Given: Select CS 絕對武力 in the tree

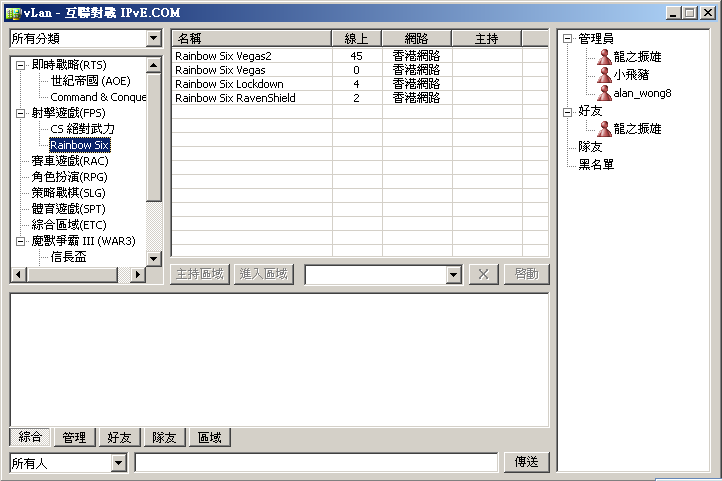Looking at the screenshot, I should (82, 129).
